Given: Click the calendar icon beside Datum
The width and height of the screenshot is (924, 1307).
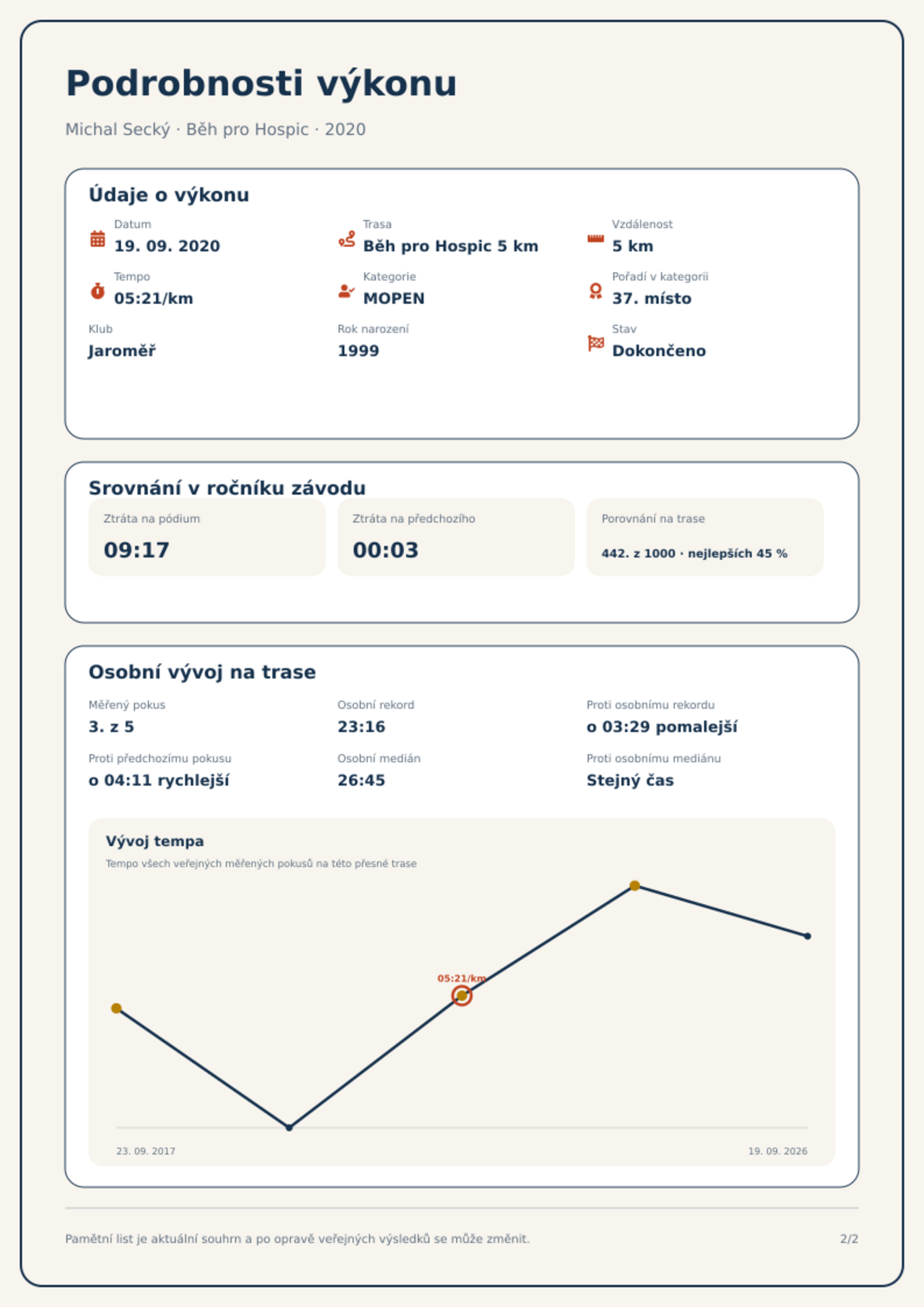Looking at the screenshot, I should pyautogui.click(x=98, y=239).
